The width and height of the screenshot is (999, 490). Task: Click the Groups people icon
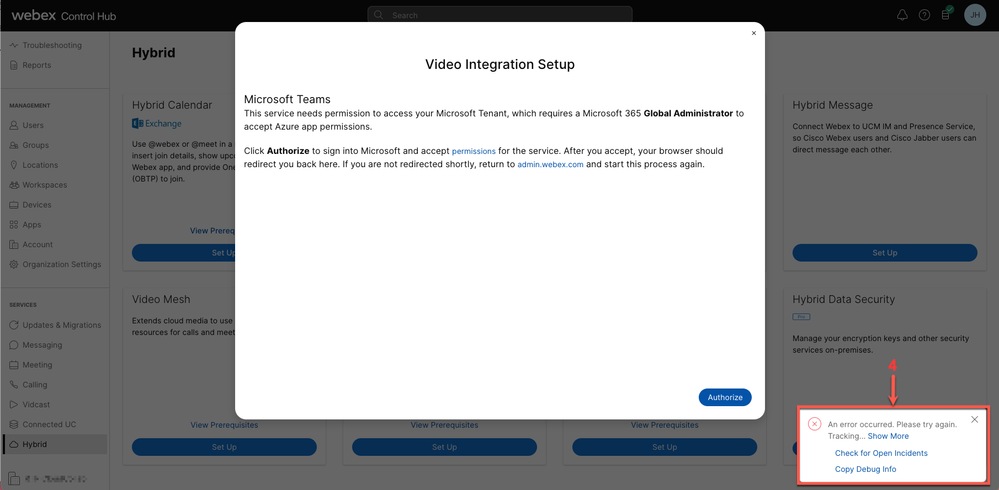13,145
